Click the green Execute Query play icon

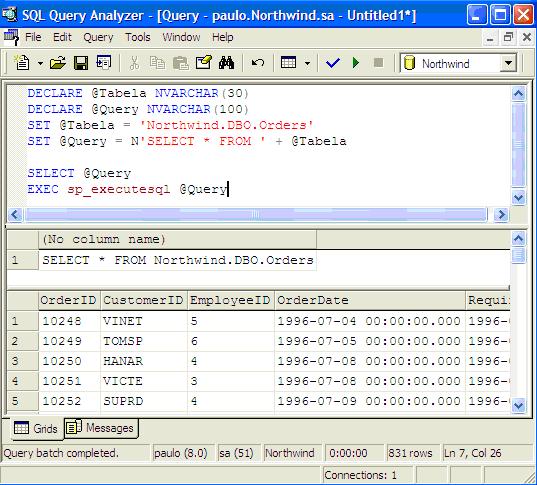(x=356, y=63)
